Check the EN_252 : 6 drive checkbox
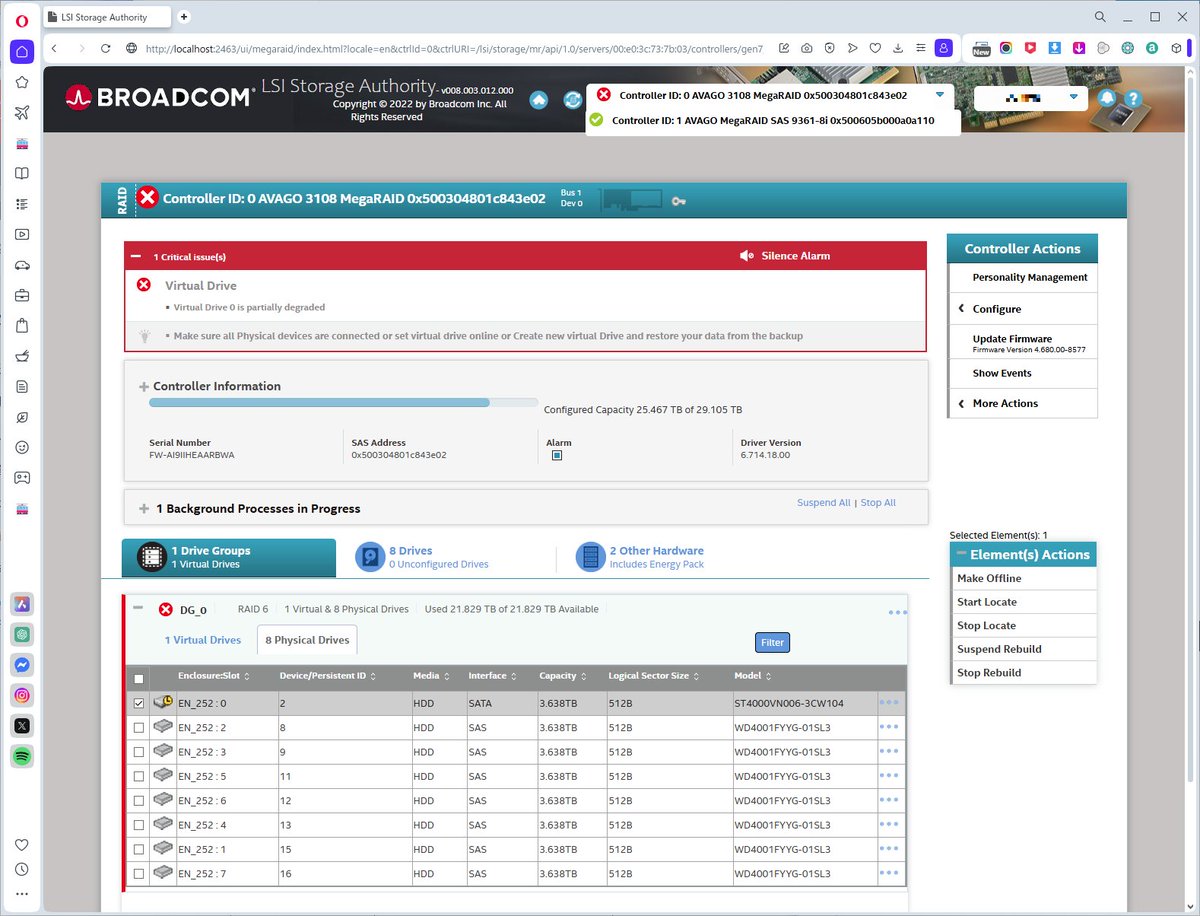The image size is (1200, 916). (x=139, y=801)
